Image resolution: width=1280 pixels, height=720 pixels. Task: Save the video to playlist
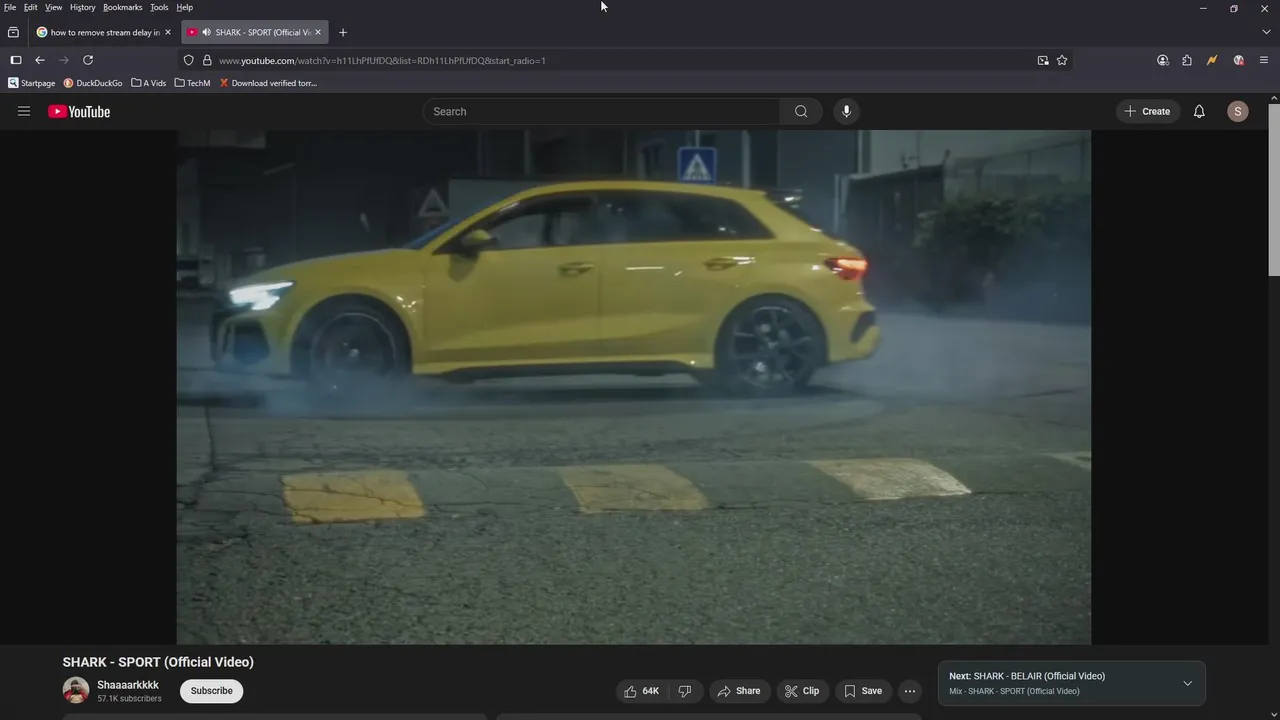click(863, 691)
